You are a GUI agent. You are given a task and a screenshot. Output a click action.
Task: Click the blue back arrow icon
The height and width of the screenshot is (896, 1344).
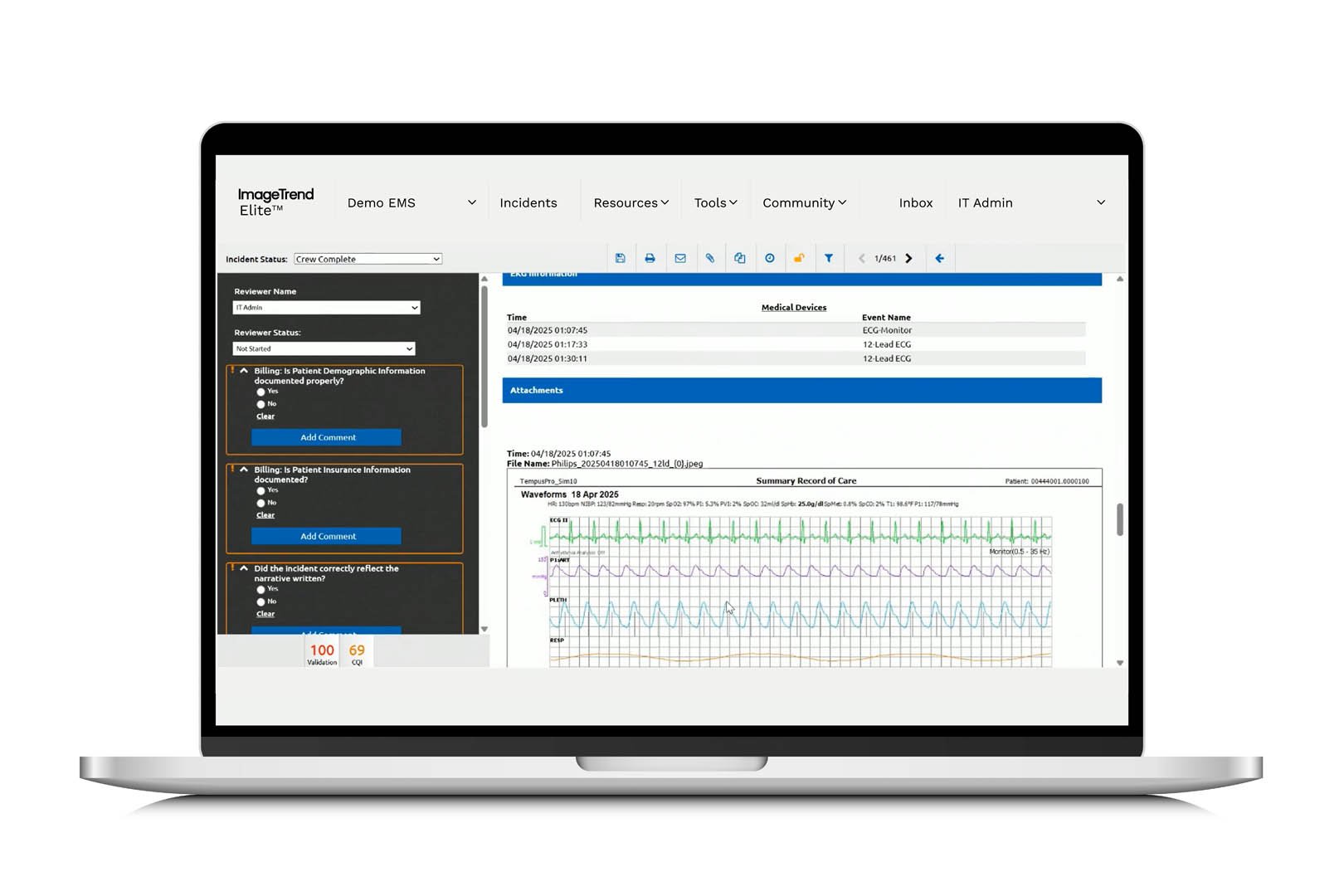tap(940, 258)
